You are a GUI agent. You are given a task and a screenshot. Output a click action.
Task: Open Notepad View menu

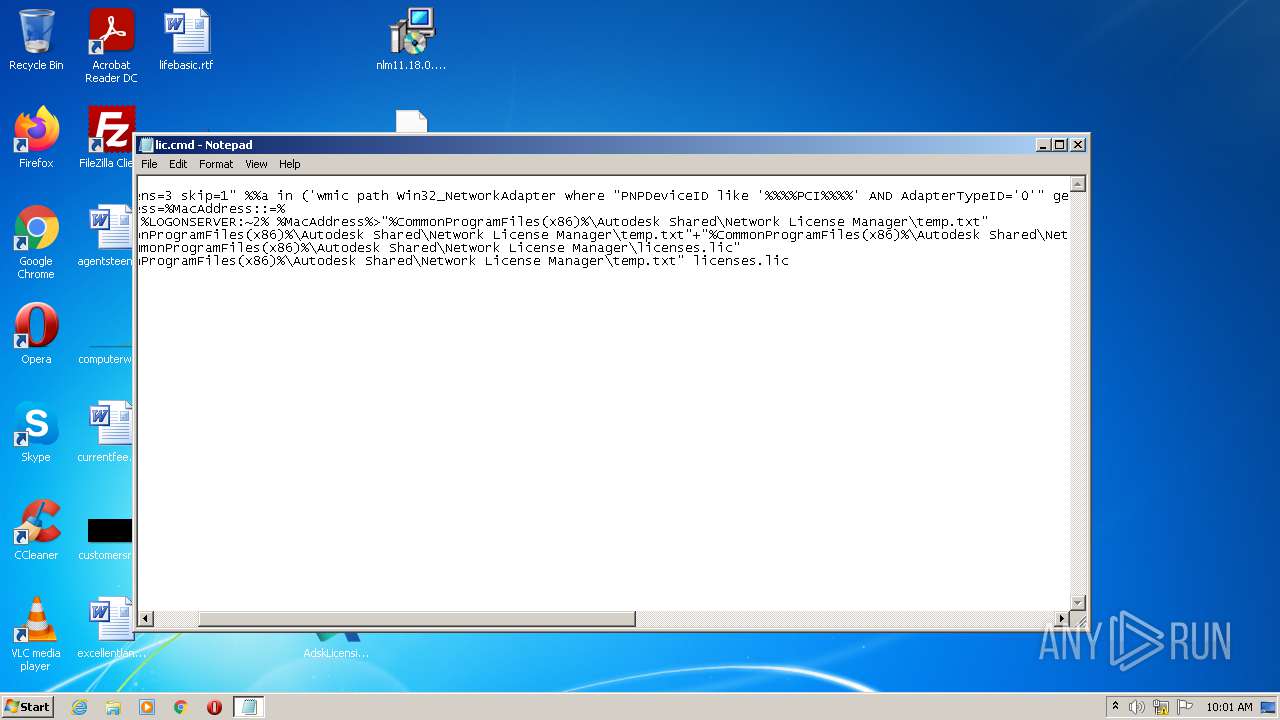pos(257,164)
